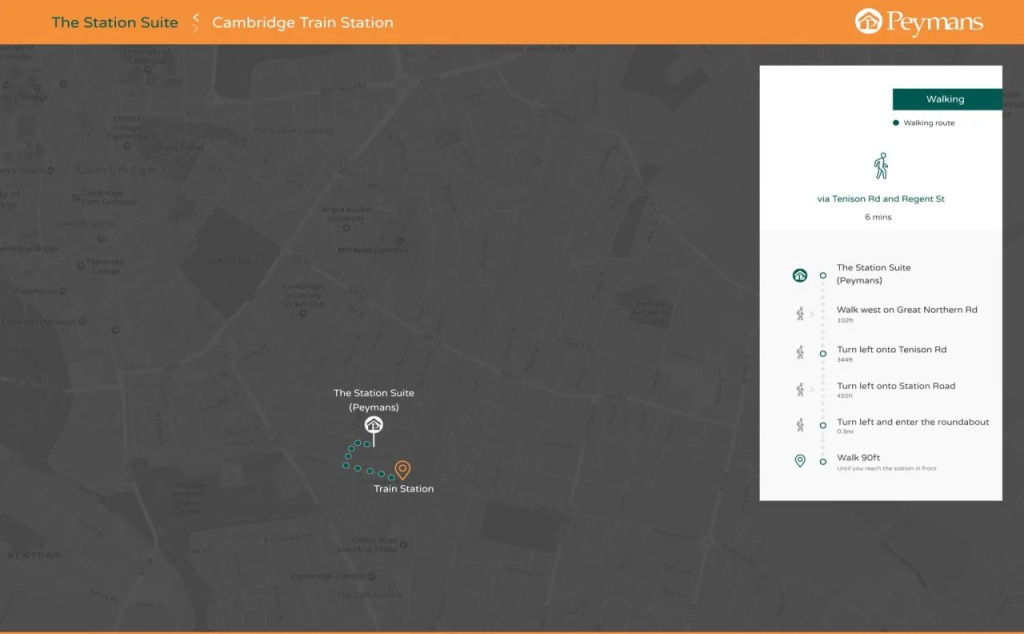Viewport: 1024px width, 634px height.
Task: Click the green house icon beside The Station Suite step
Action: 799,276
